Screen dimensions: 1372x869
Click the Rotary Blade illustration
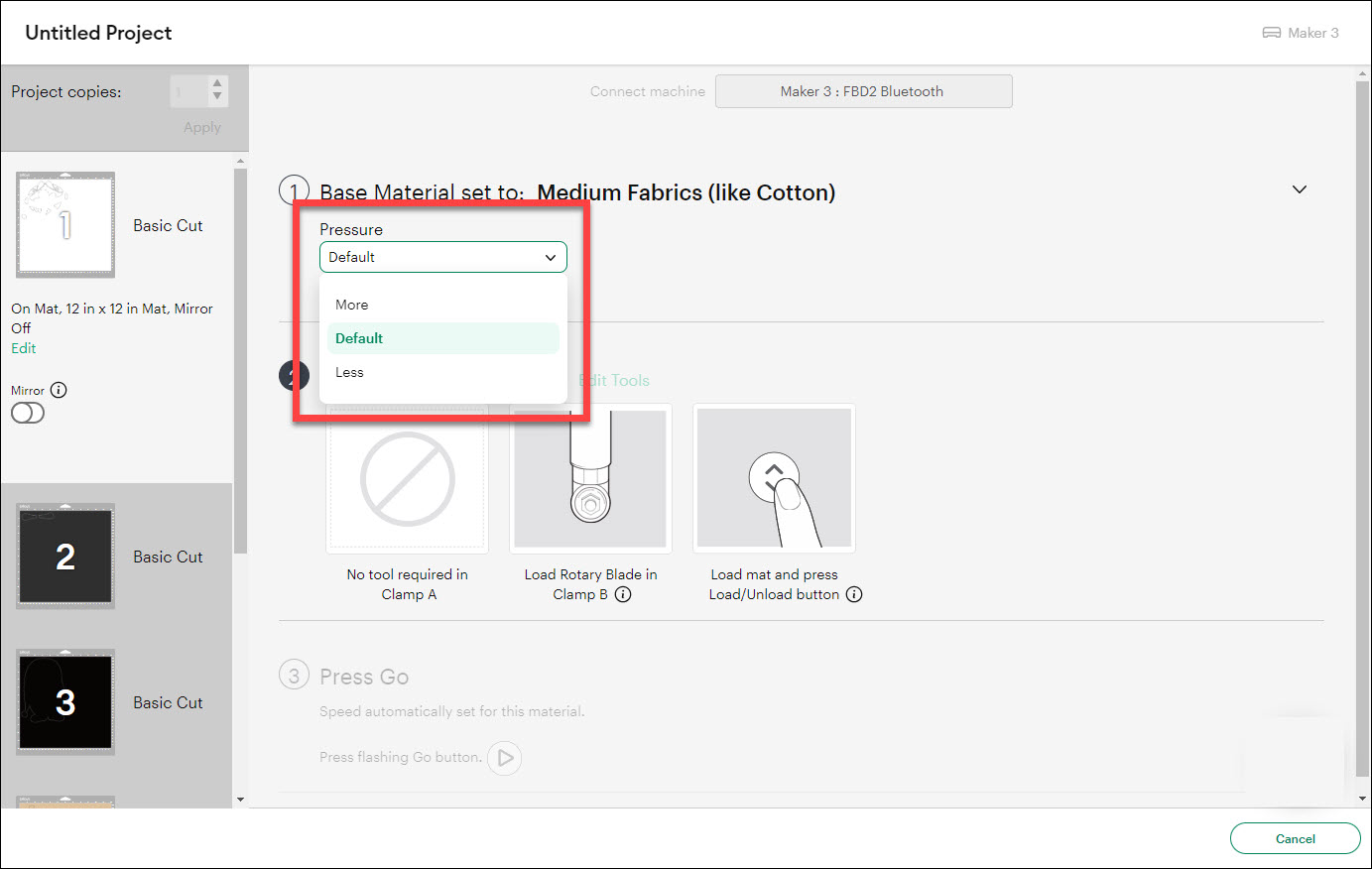click(590, 478)
